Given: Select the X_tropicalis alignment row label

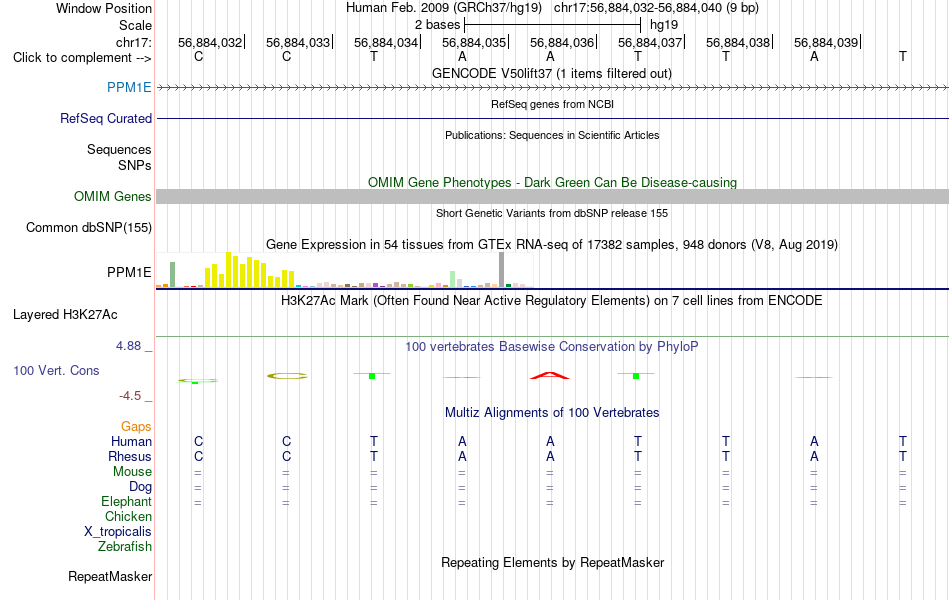Looking at the screenshot, I should coord(118,532).
